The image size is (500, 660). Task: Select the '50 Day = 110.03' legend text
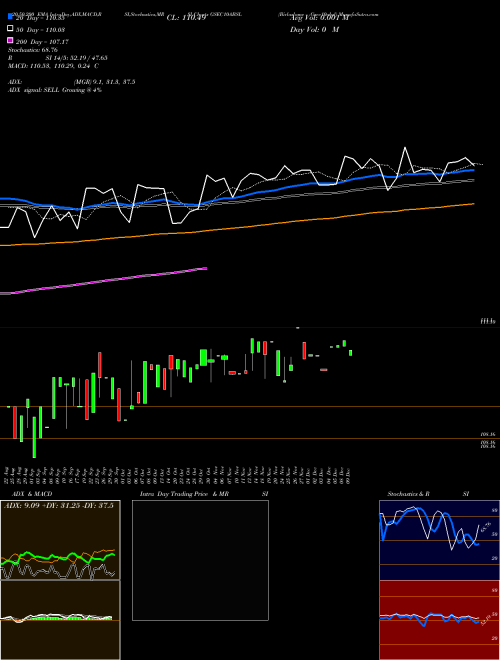pyautogui.click(x=41, y=30)
